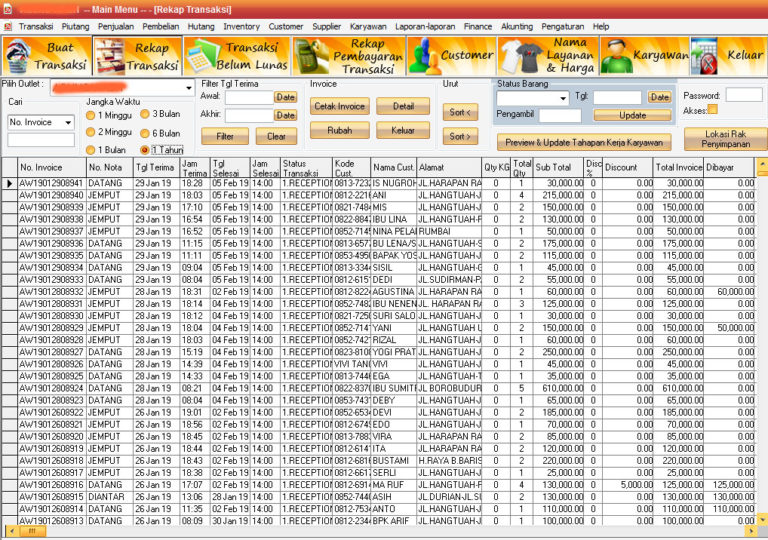Click the Date button in Status Barang
The image size is (768, 540).
pyautogui.click(x=659, y=97)
